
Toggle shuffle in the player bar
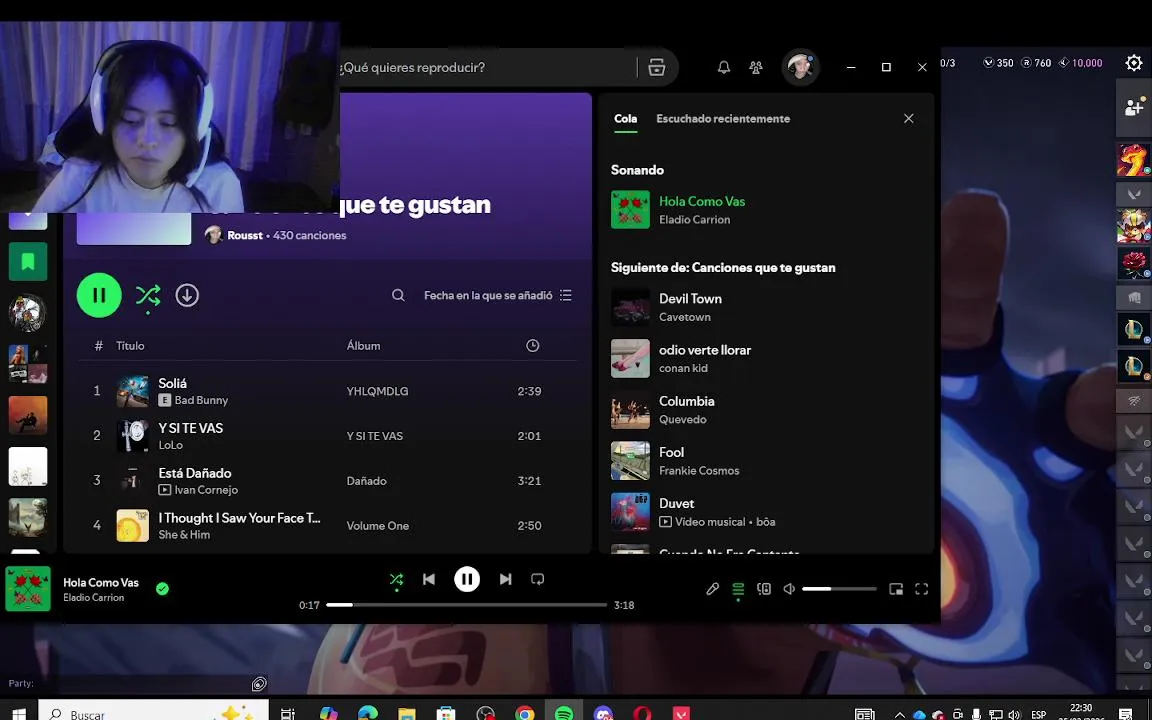pyautogui.click(x=396, y=580)
